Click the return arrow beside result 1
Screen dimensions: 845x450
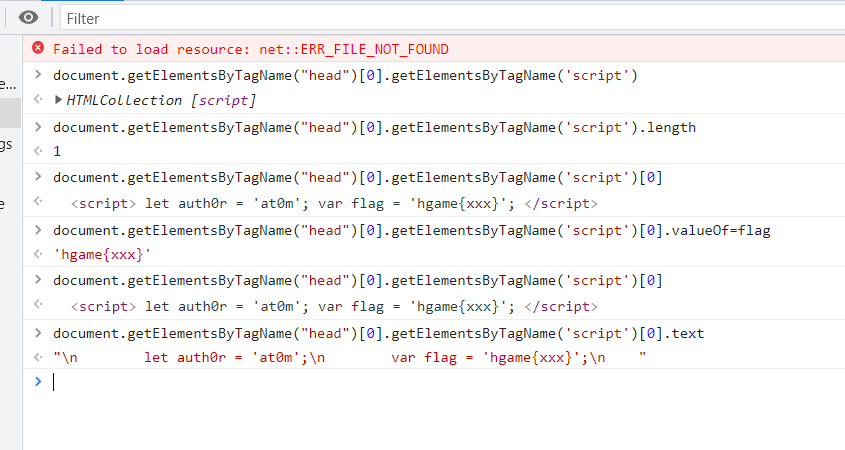[x=38, y=151]
